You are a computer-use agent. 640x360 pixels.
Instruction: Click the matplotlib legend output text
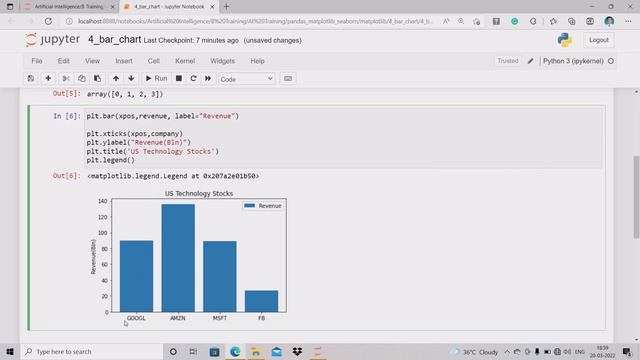pyautogui.click(x=173, y=176)
